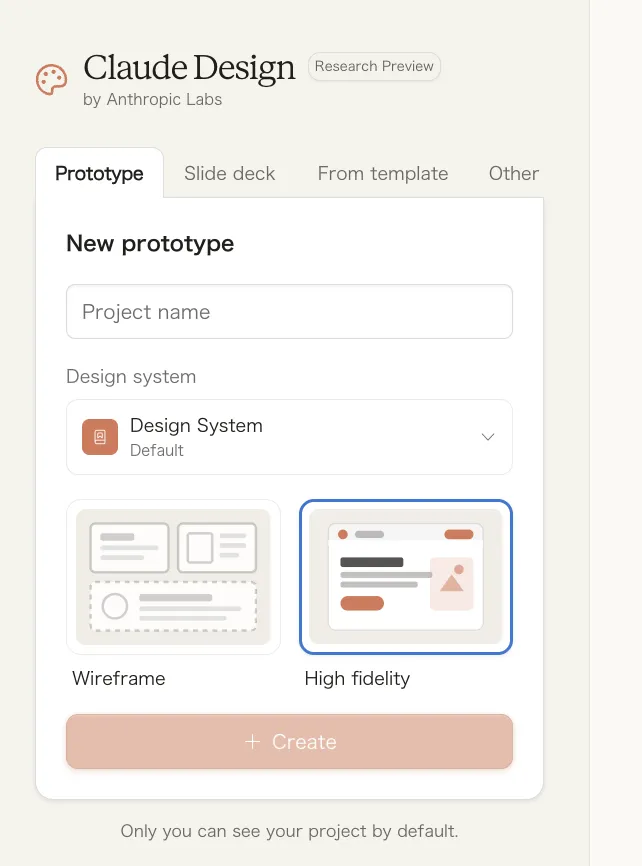Click the Claude Design title text
Viewport: 642px width, 866px height.
(190, 68)
